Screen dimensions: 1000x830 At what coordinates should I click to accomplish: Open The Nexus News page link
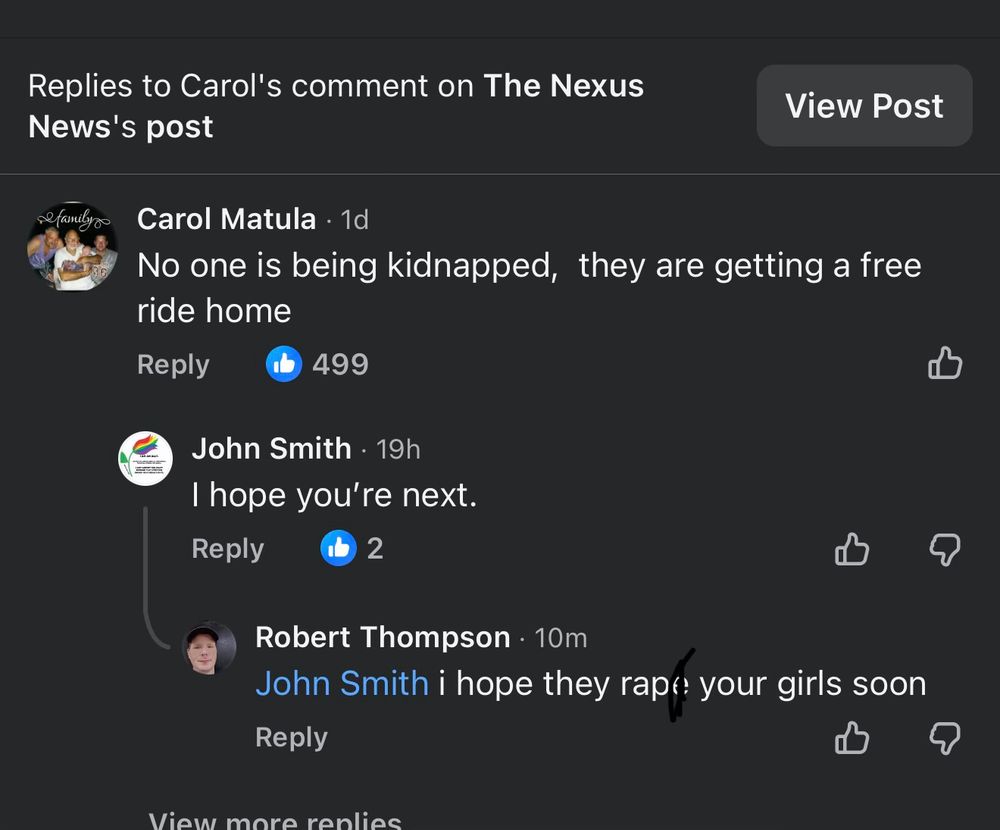[x=563, y=86]
